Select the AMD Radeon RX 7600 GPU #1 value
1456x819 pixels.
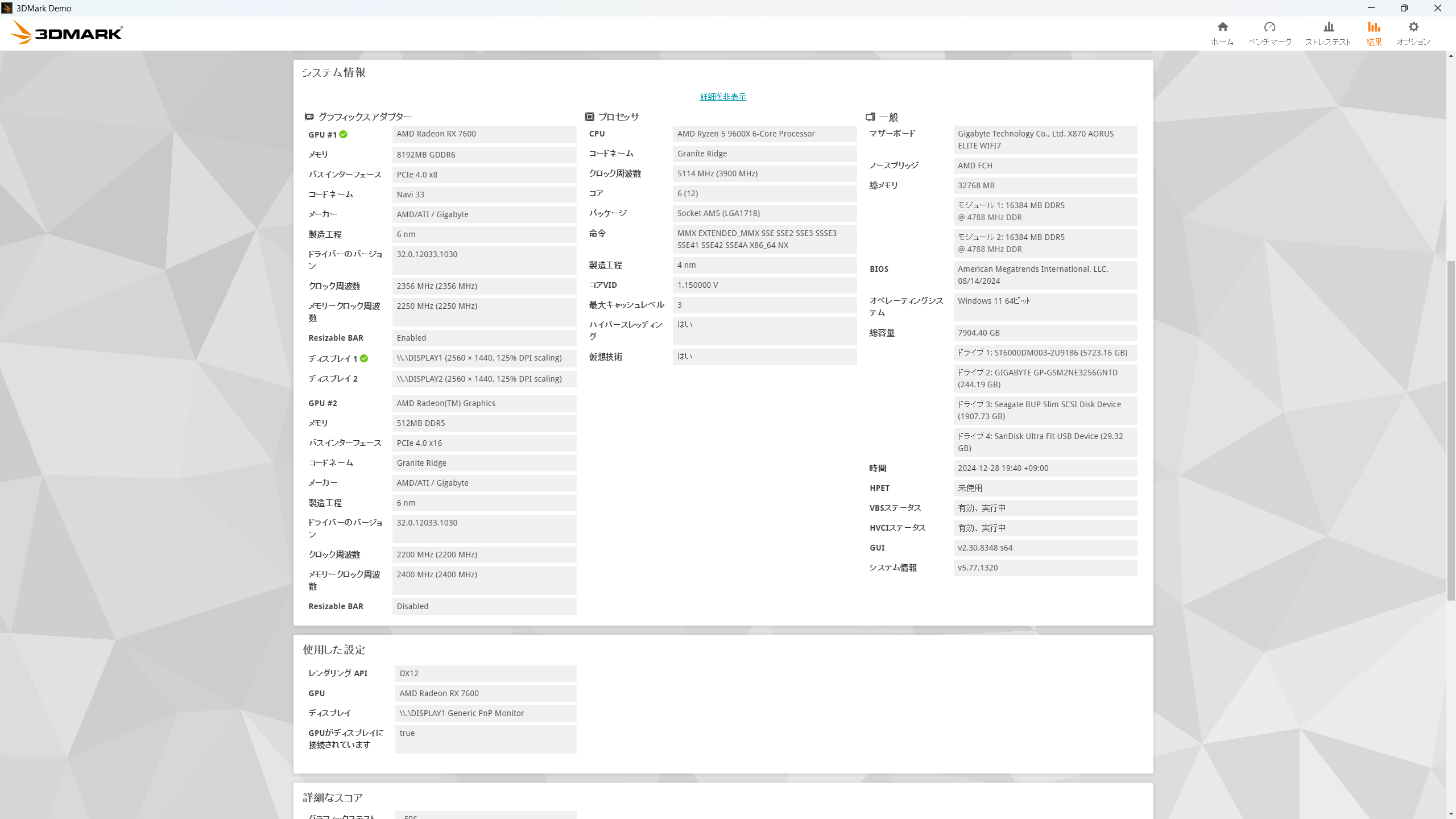point(484,134)
